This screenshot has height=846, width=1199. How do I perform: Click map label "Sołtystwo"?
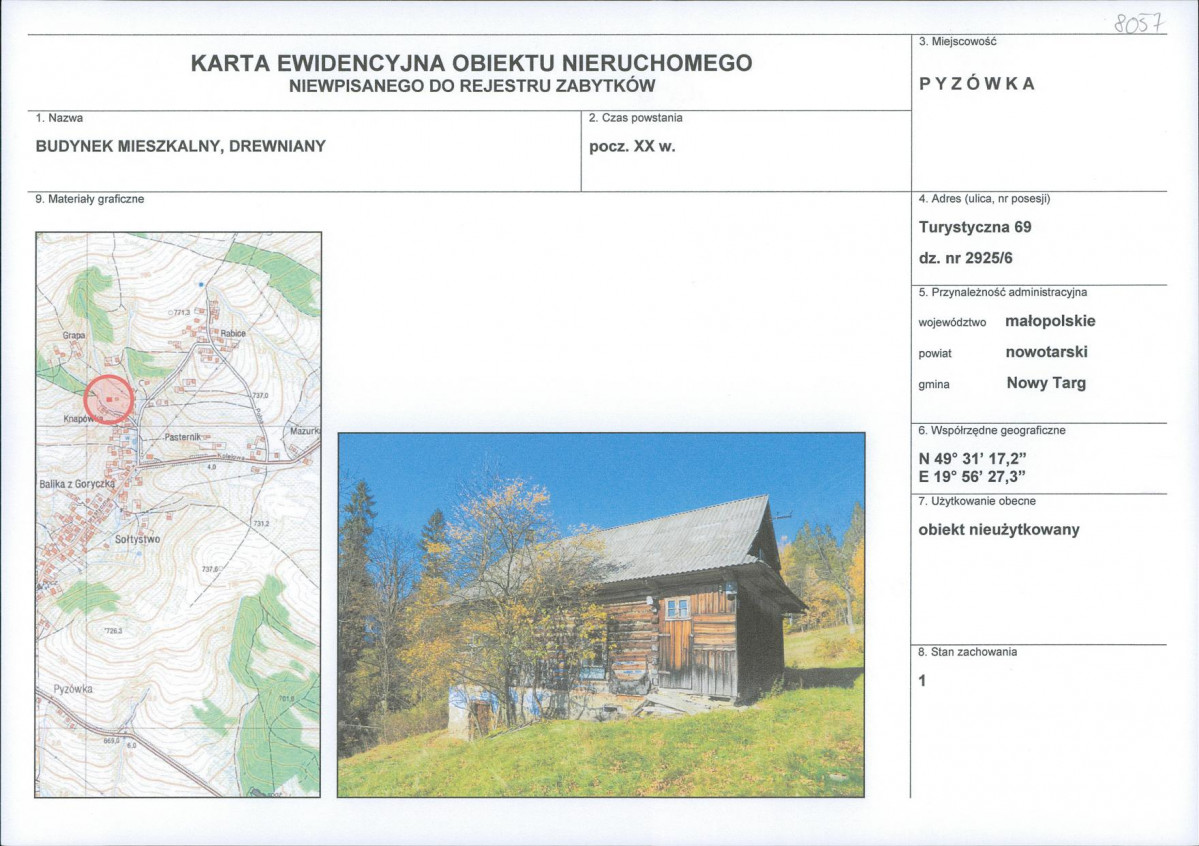pyautogui.click(x=138, y=539)
